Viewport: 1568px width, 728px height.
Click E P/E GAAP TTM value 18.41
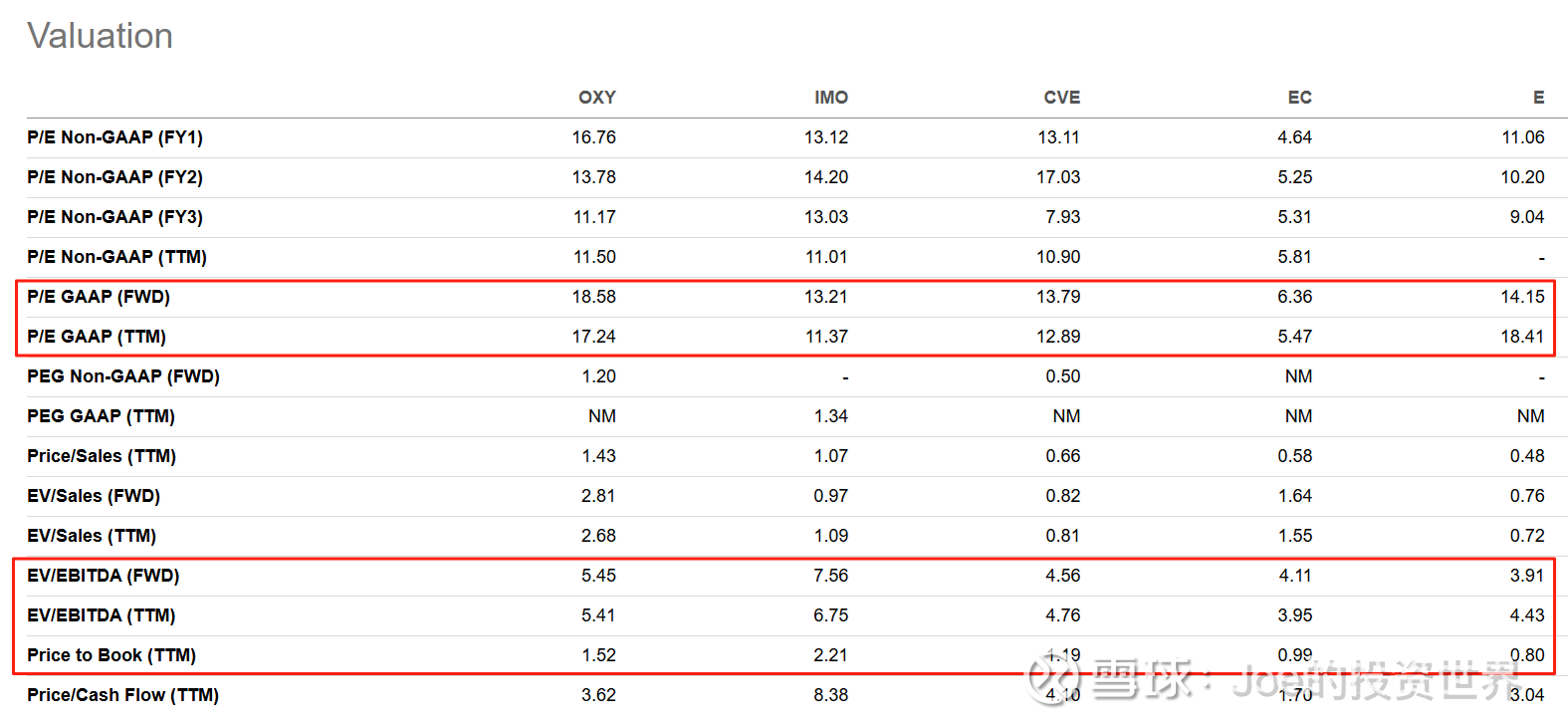[1523, 337]
